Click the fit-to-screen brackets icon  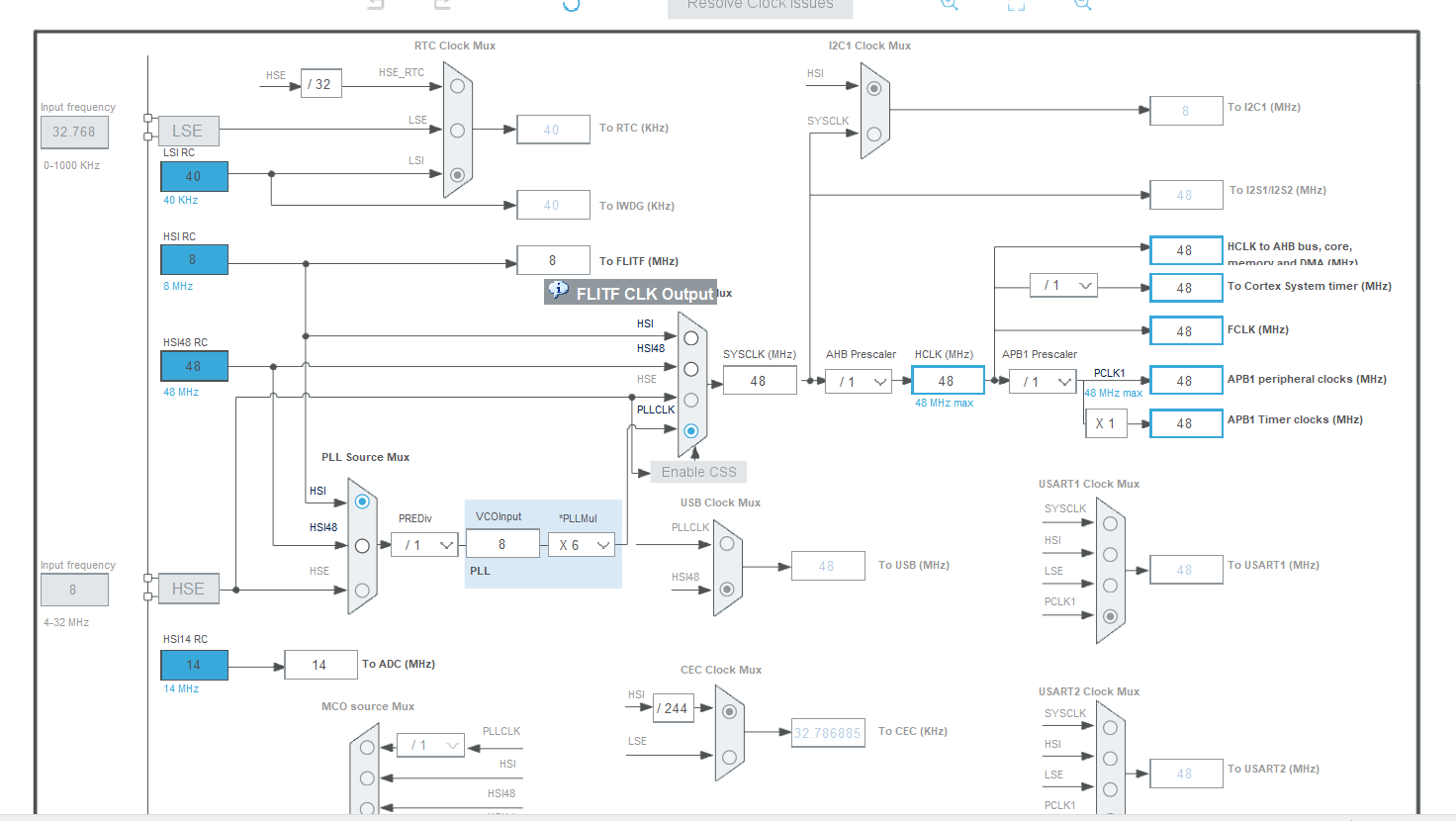click(1016, 4)
